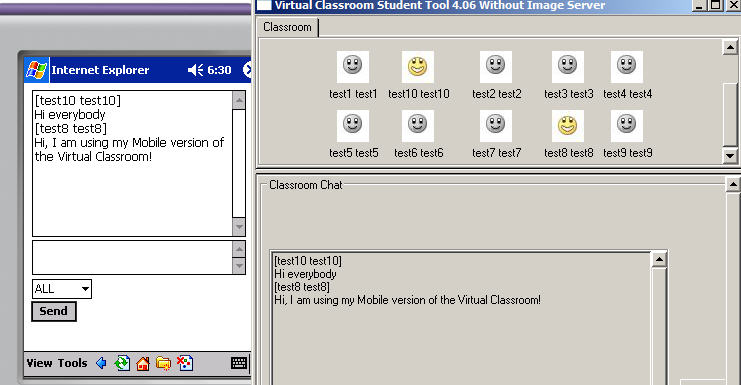Click the Classroom Chat box scroll-up arrow
This screenshot has width=741, height=385.
pyautogui.click(x=659, y=259)
